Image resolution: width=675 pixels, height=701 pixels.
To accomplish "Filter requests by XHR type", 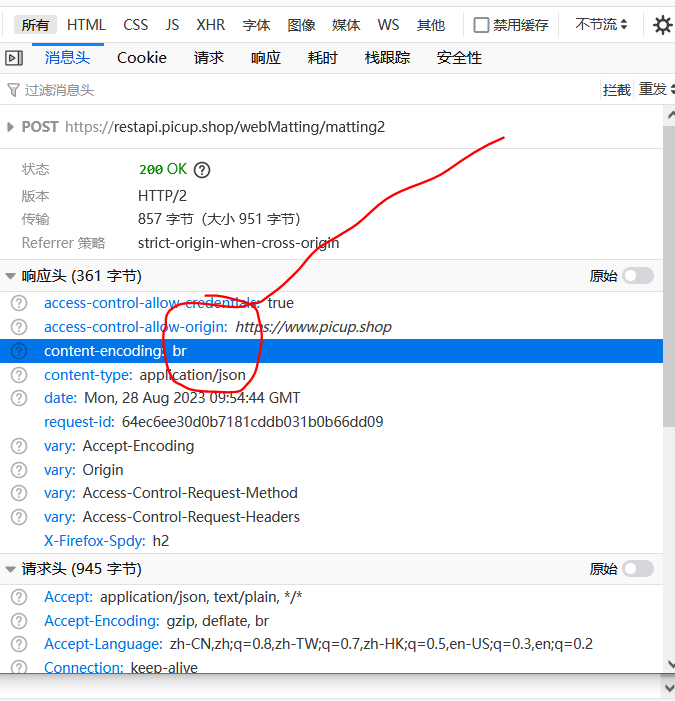I will [210, 25].
